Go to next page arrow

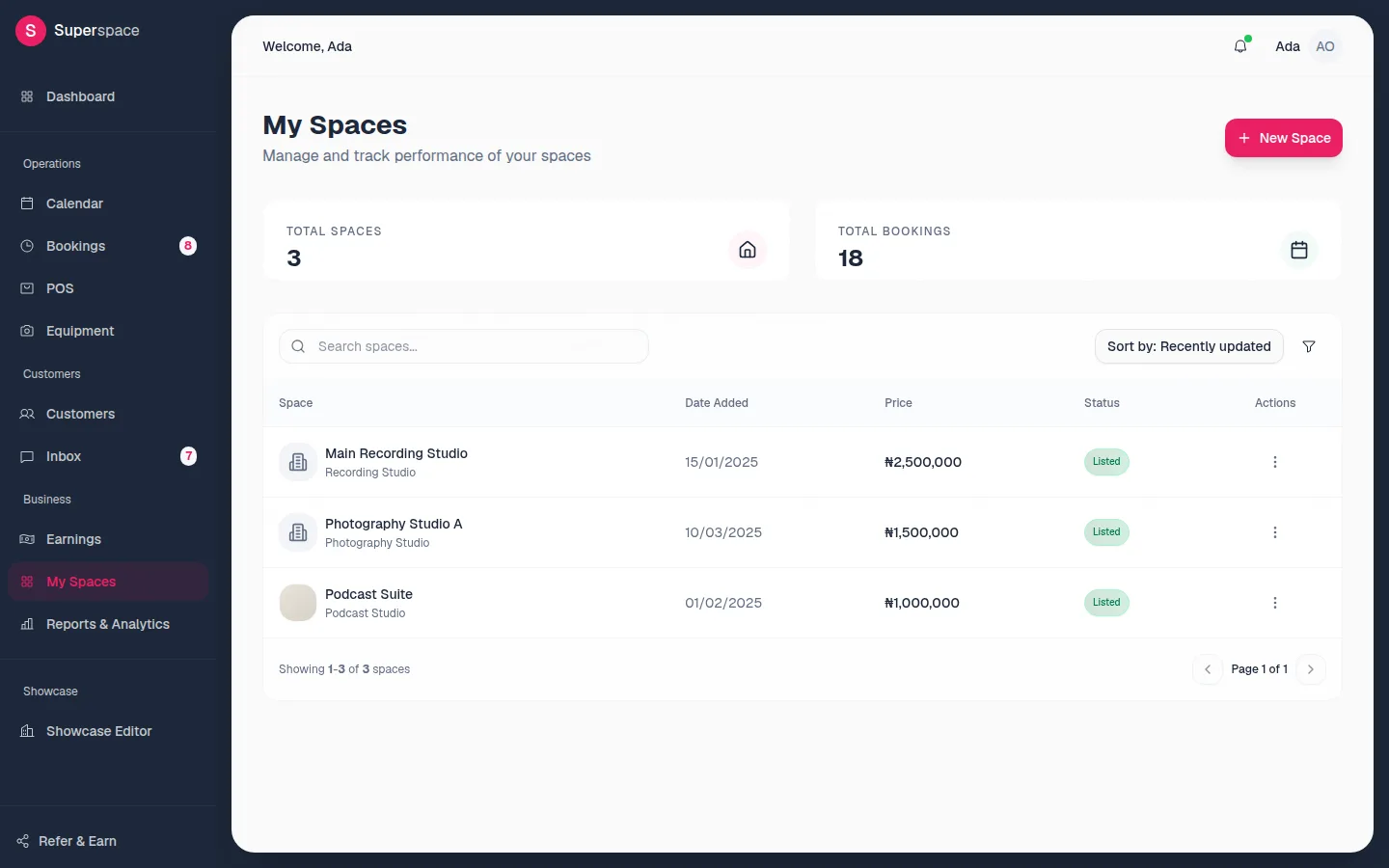point(1311,669)
